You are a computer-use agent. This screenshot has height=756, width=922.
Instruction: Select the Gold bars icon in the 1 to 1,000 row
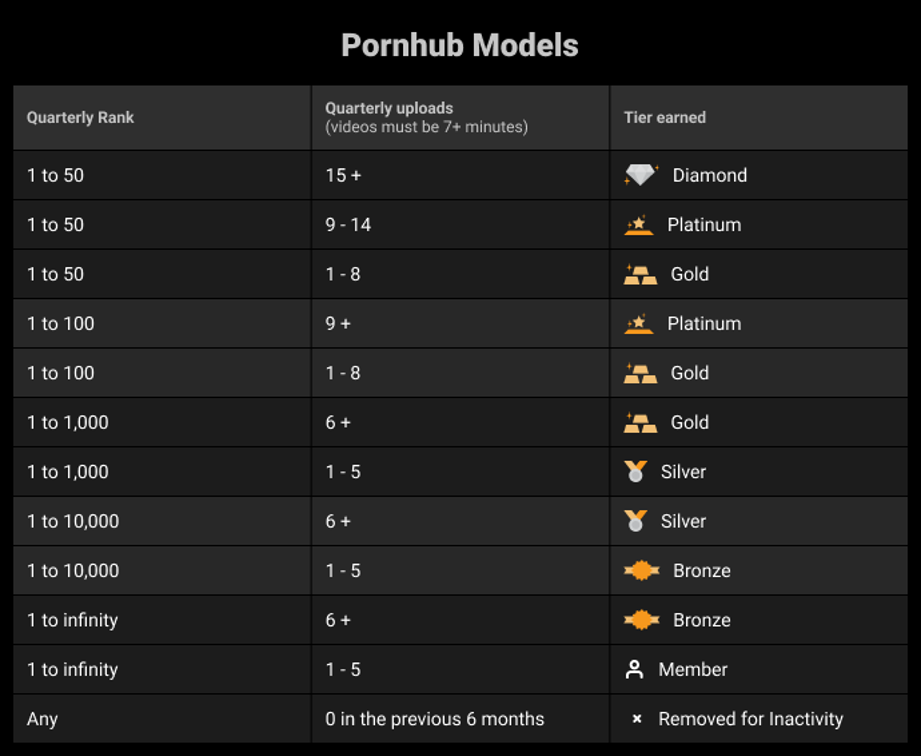coord(640,423)
